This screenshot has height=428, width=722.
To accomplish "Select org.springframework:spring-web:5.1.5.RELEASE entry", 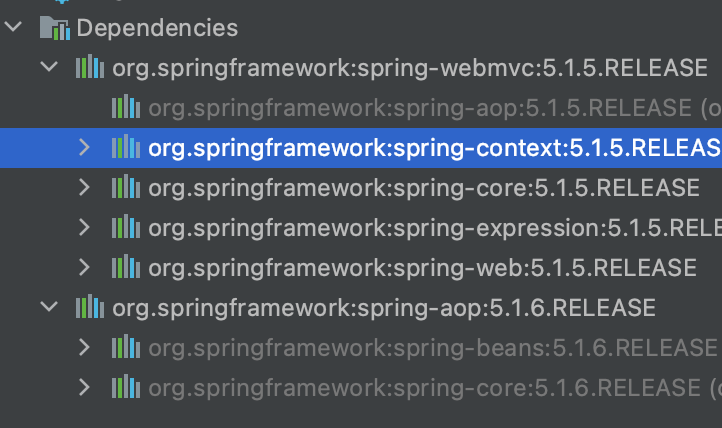I will point(422,268).
